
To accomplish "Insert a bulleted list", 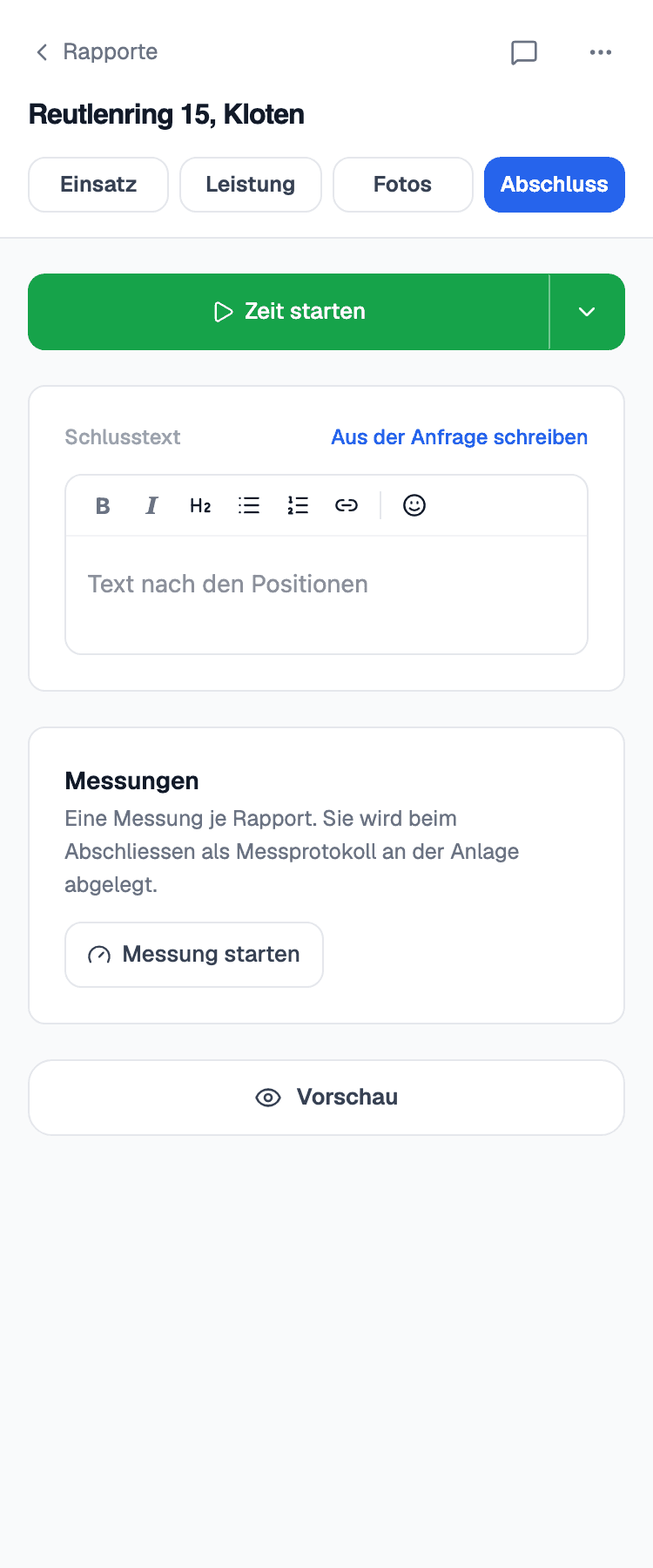I will point(249,505).
